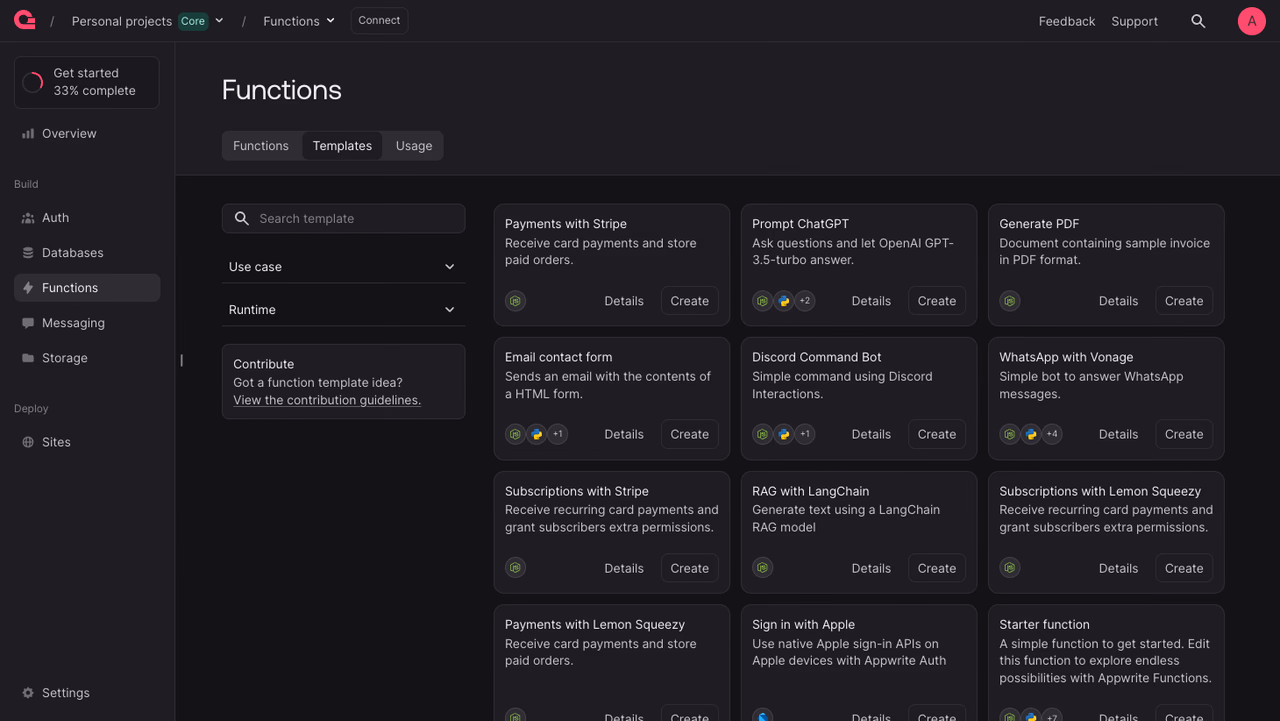Open Storage in the sidebar
The image size is (1280, 721).
[x=87, y=358]
